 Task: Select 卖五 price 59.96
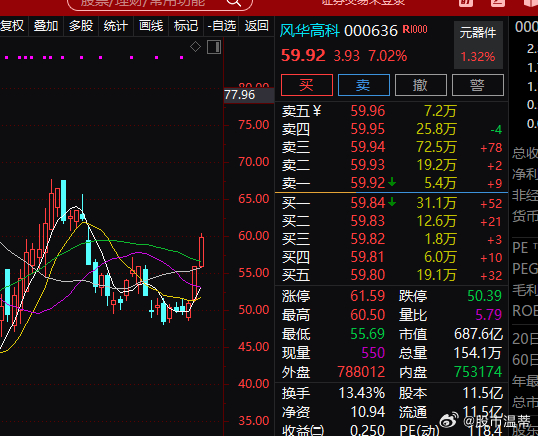click(368, 111)
